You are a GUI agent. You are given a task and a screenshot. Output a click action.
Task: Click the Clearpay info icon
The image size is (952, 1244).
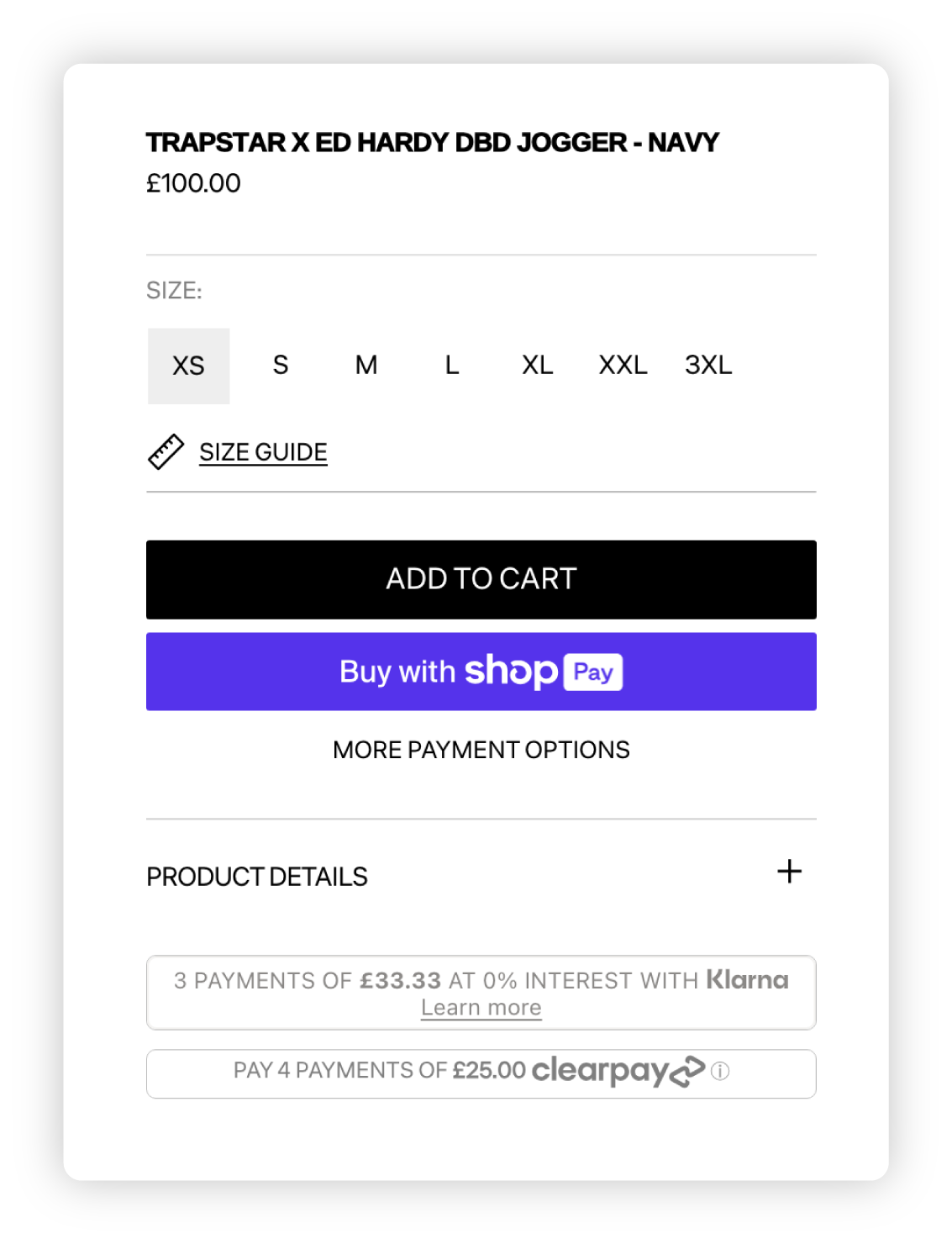[x=720, y=1072]
